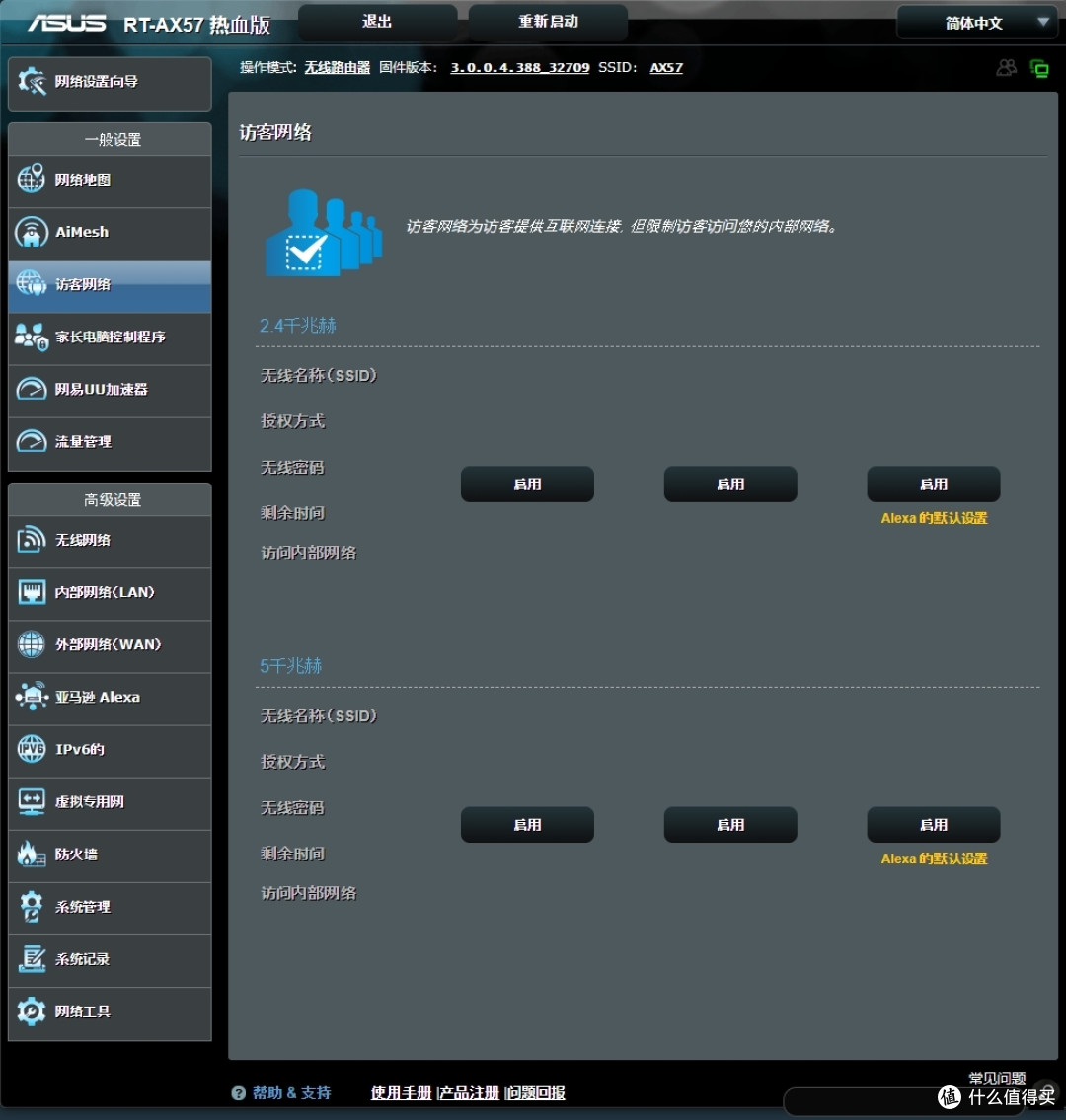The height and width of the screenshot is (1120, 1066).
Task: Click the green network devices status icon
Action: pyautogui.click(x=1039, y=68)
